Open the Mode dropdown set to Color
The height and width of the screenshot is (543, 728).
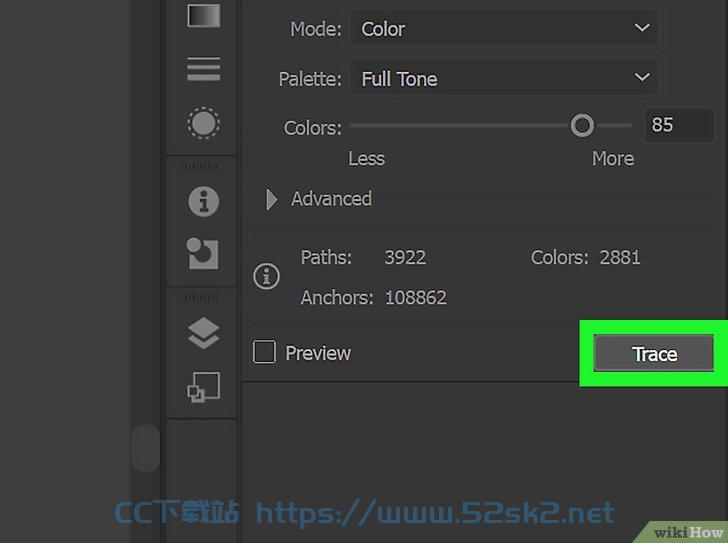pos(504,28)
